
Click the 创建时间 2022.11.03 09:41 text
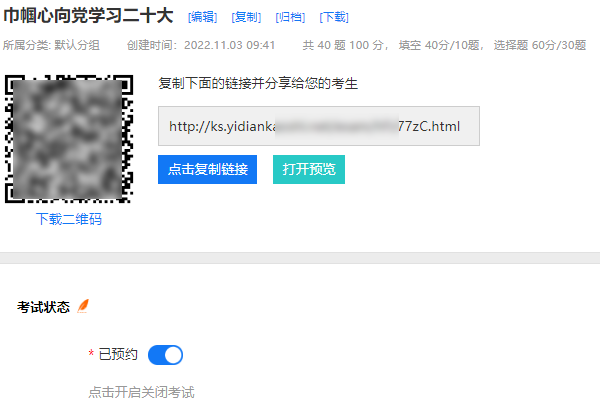(201, 45)
